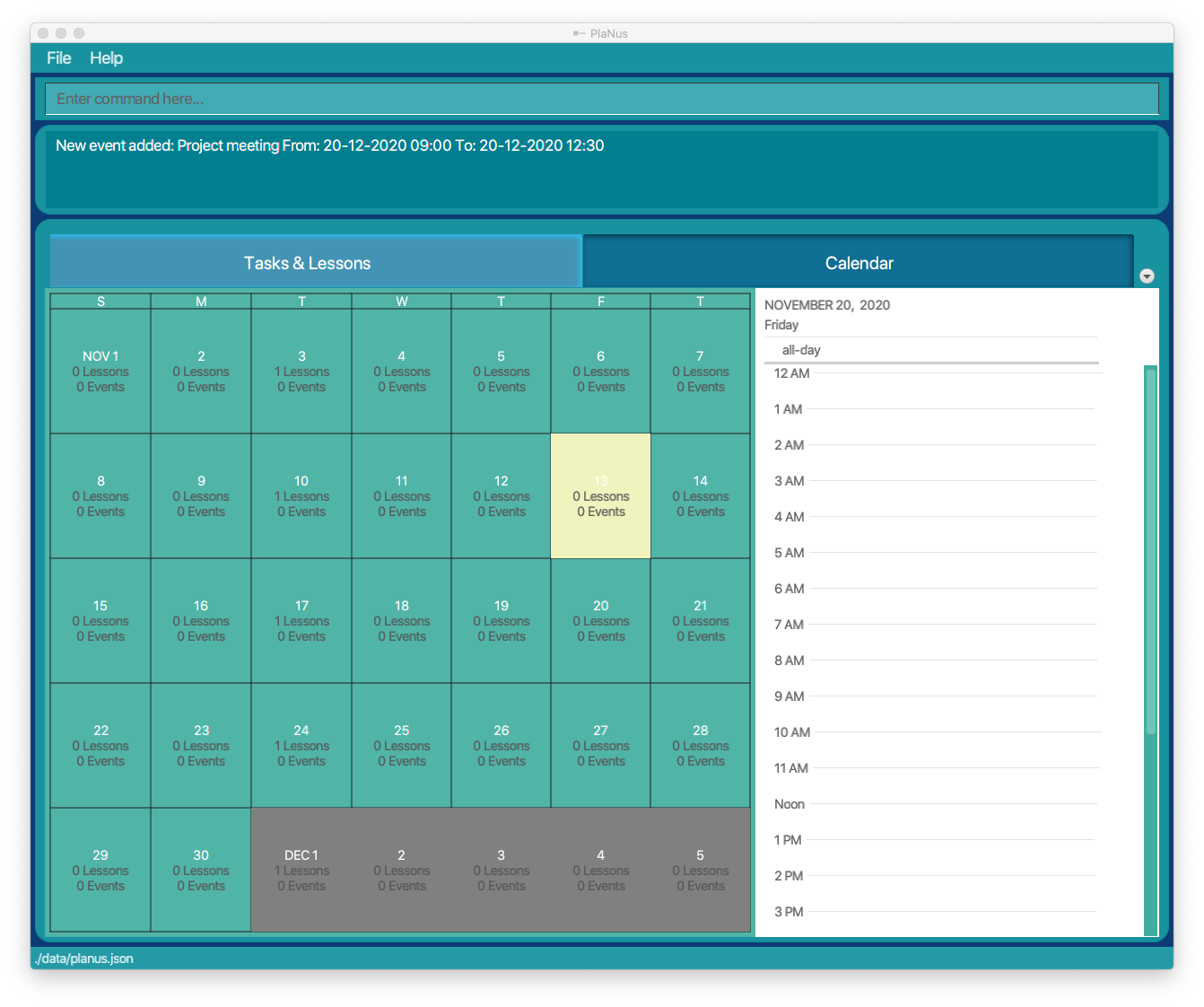
Task: Select November 19 calendar cell
Action: pyautogui.click(x=501, y=621)
